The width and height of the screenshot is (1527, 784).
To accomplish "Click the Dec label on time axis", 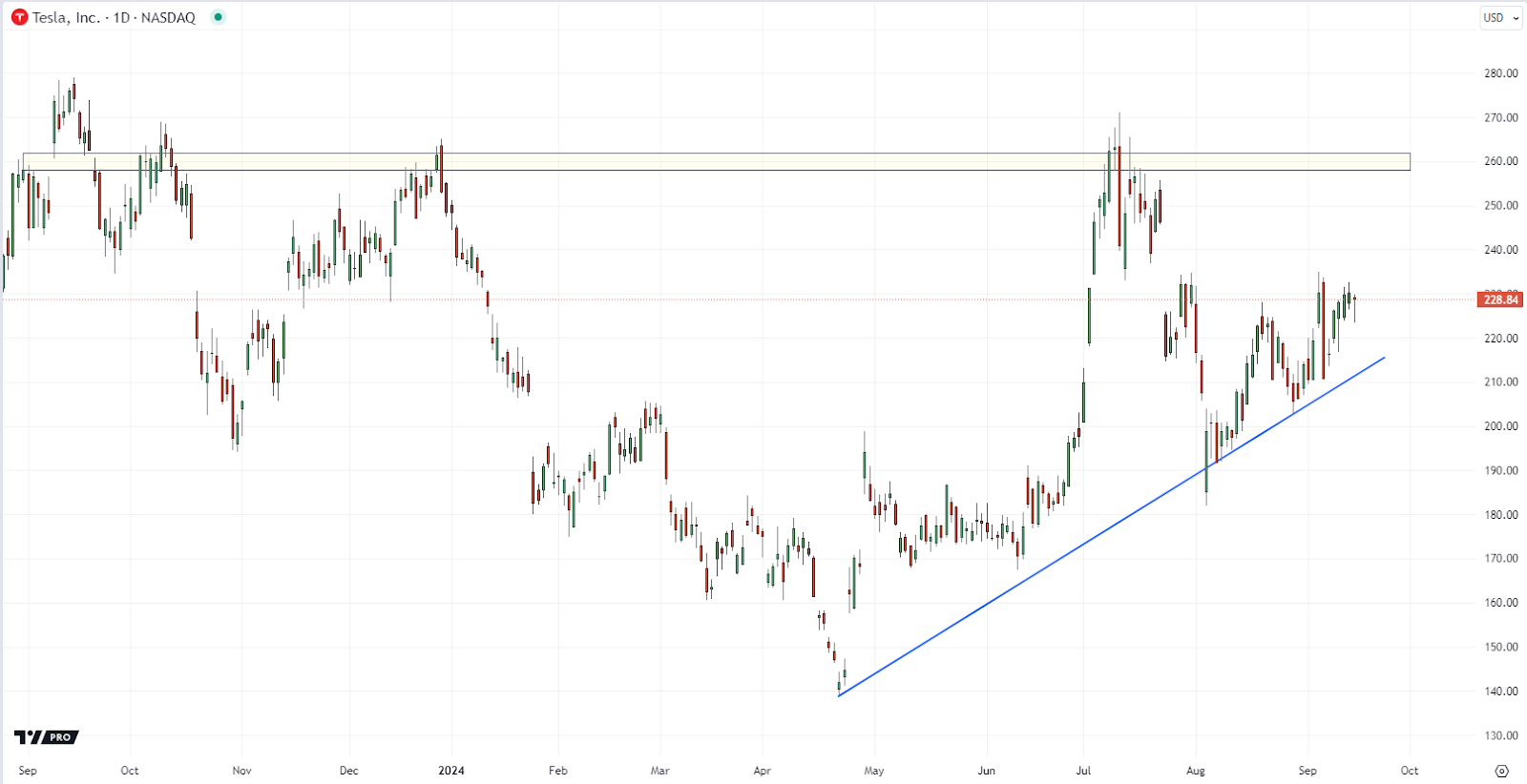I will tap(349, 771).
